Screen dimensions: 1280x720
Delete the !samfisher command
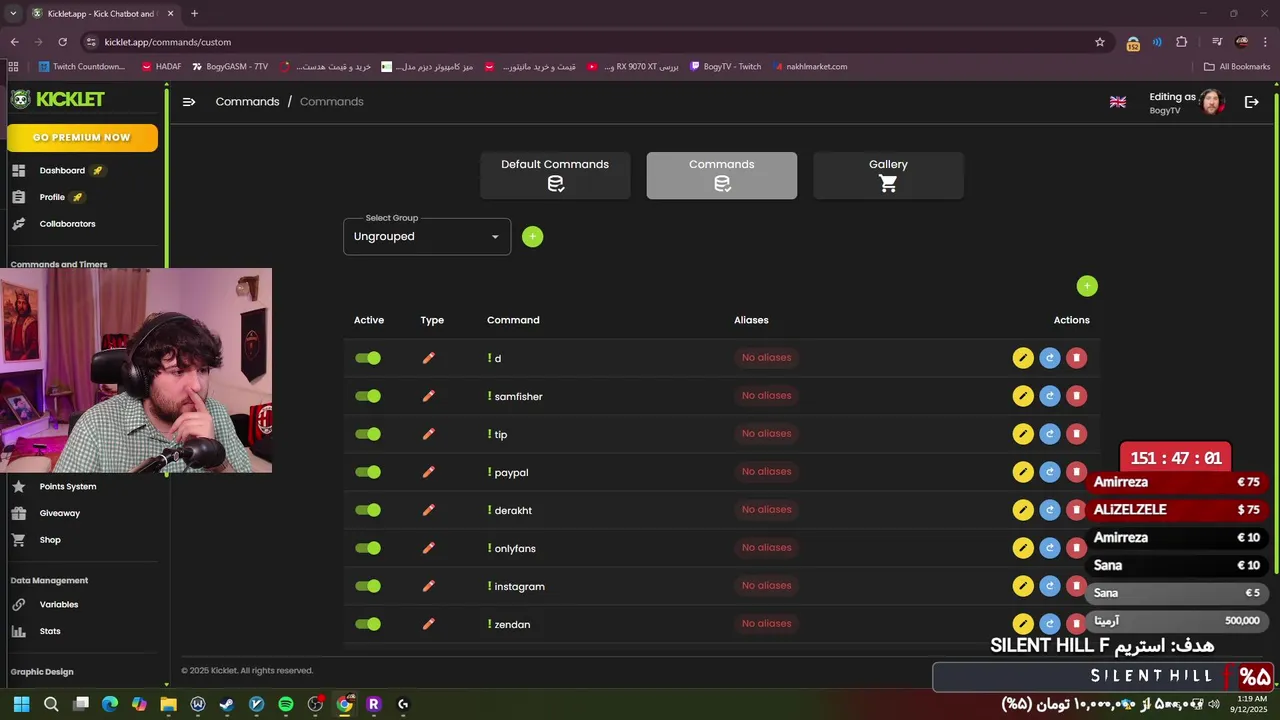[1077, 396]
